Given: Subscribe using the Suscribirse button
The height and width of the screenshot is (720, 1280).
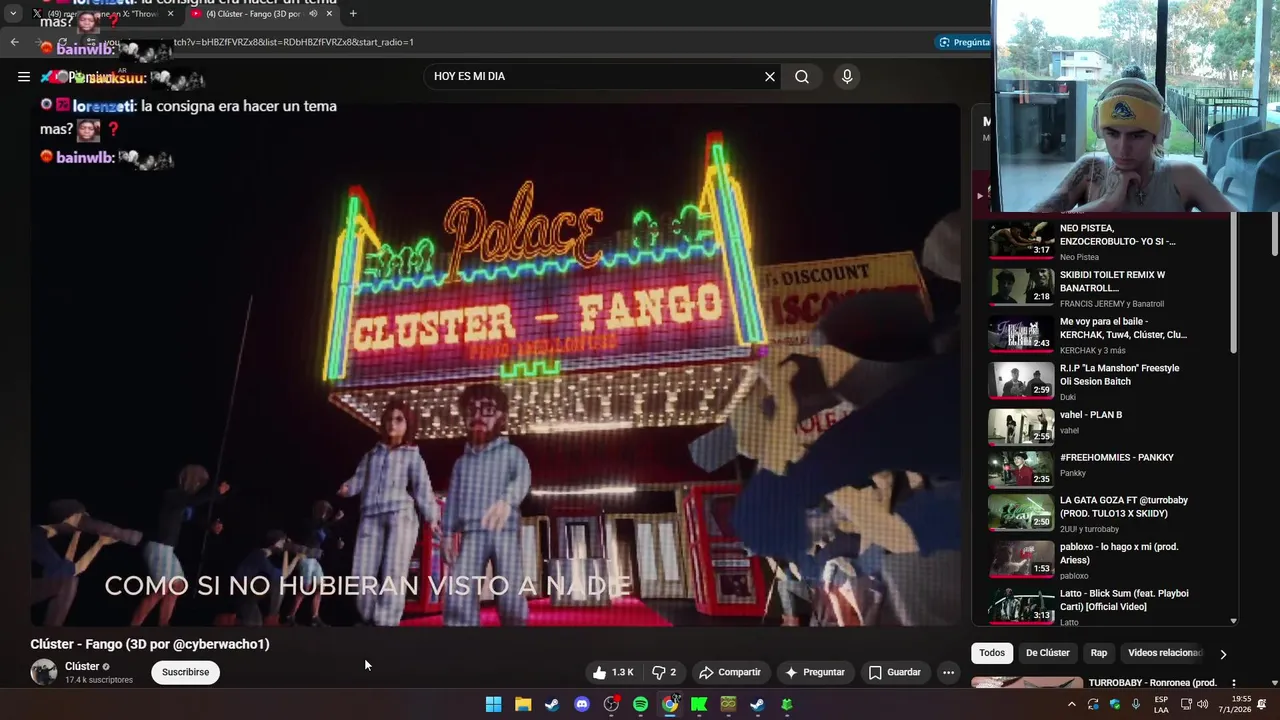Looking at the screenshot, I should tap(185, 672).
